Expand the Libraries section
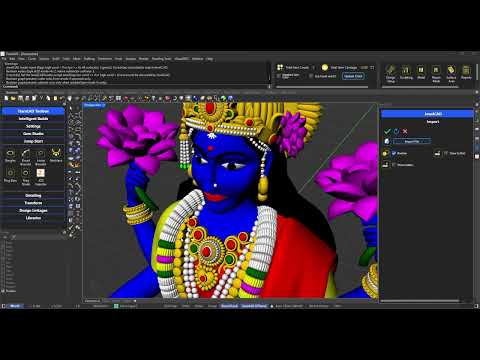This screenshot has height=360, width=480. pos(33,218)
